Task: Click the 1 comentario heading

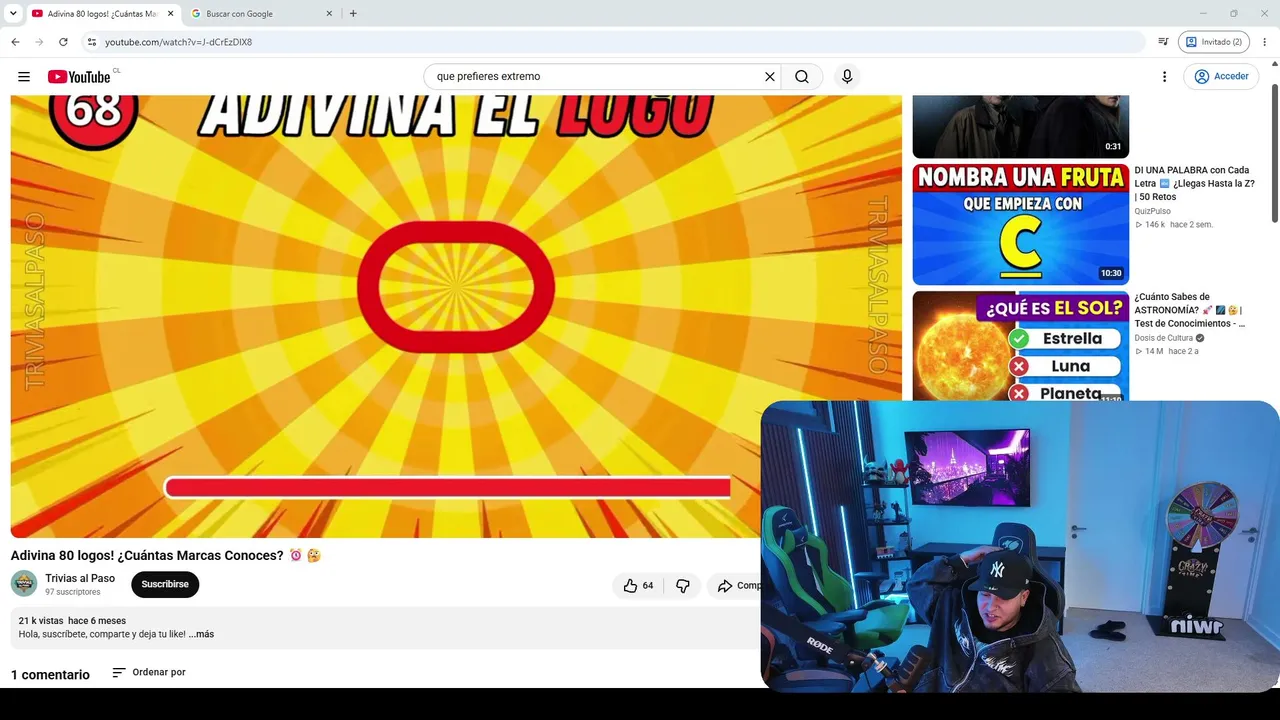Action: [x=50, y=675]
